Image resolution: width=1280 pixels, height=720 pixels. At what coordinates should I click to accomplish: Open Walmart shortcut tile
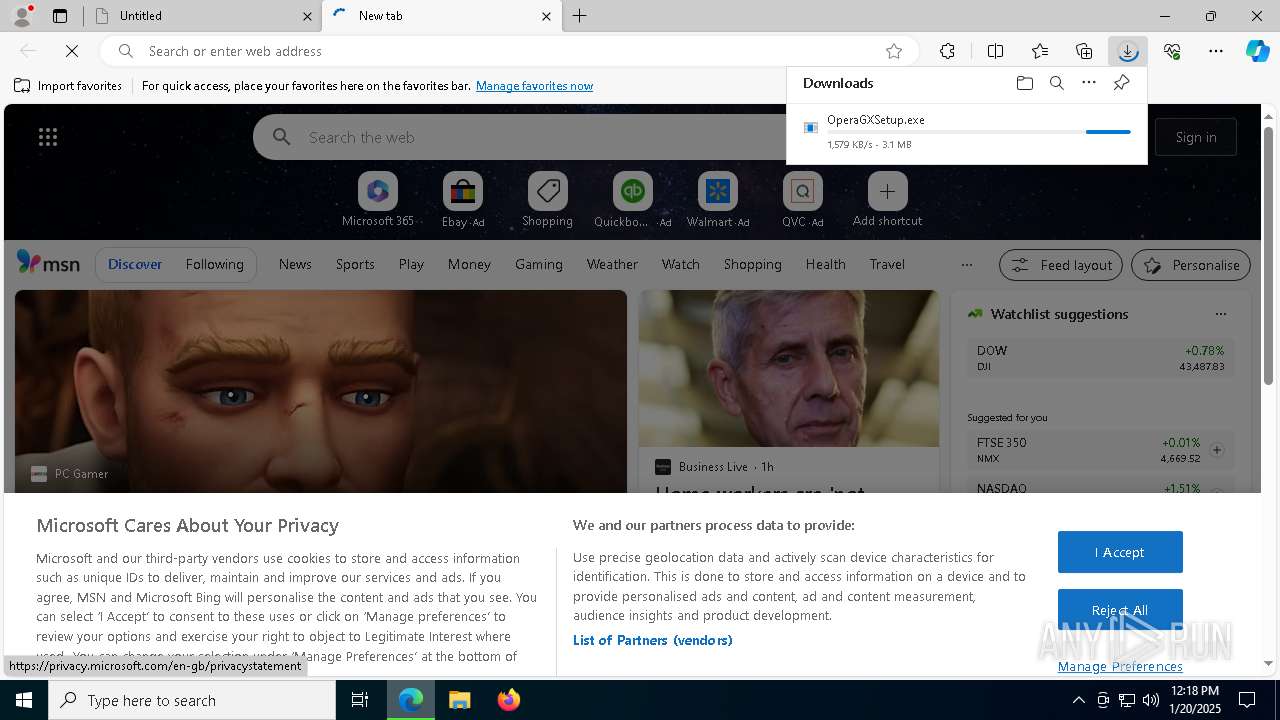718,200
